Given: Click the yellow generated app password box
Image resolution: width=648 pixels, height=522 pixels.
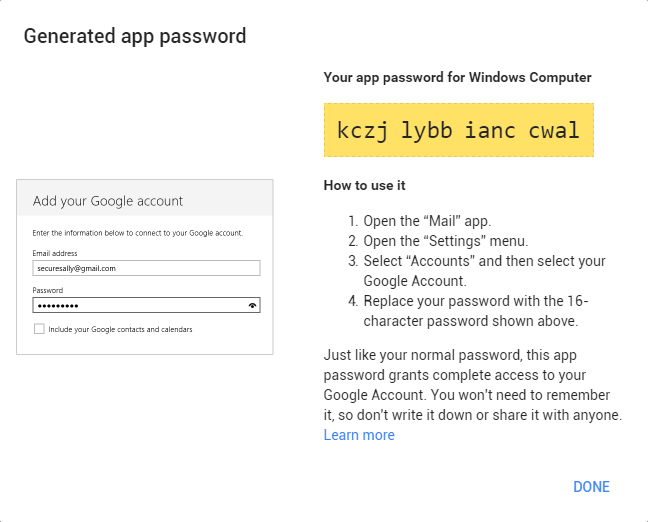Looking at the screenshot, I should [458, 130].
